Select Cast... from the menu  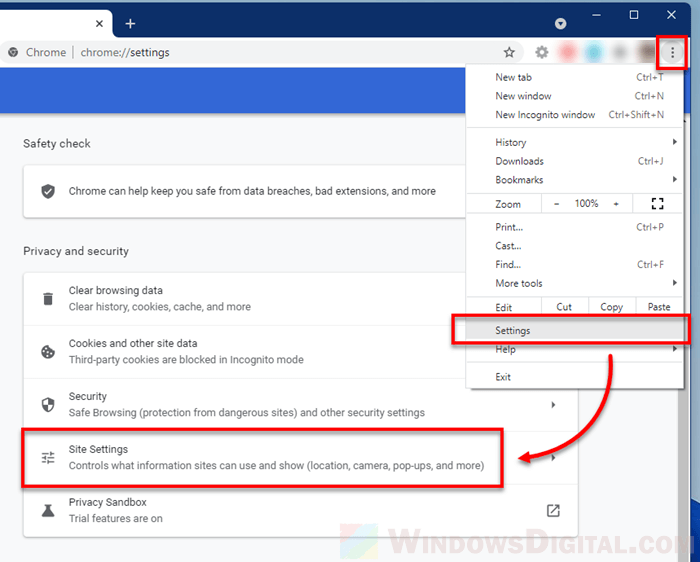(x=575, y=246)
